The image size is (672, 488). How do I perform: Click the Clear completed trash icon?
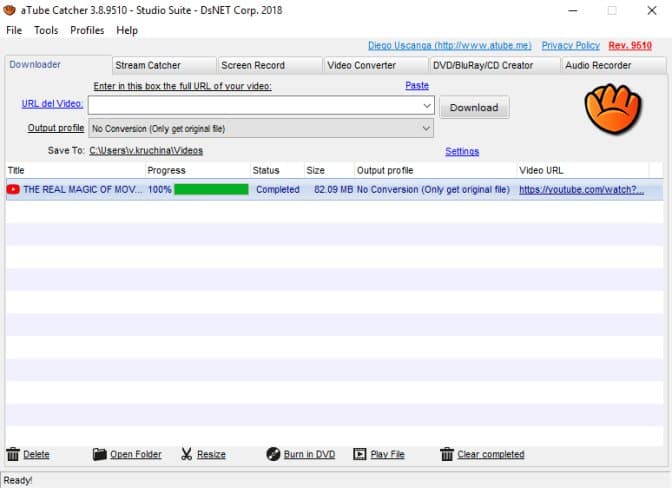(447, 454)
